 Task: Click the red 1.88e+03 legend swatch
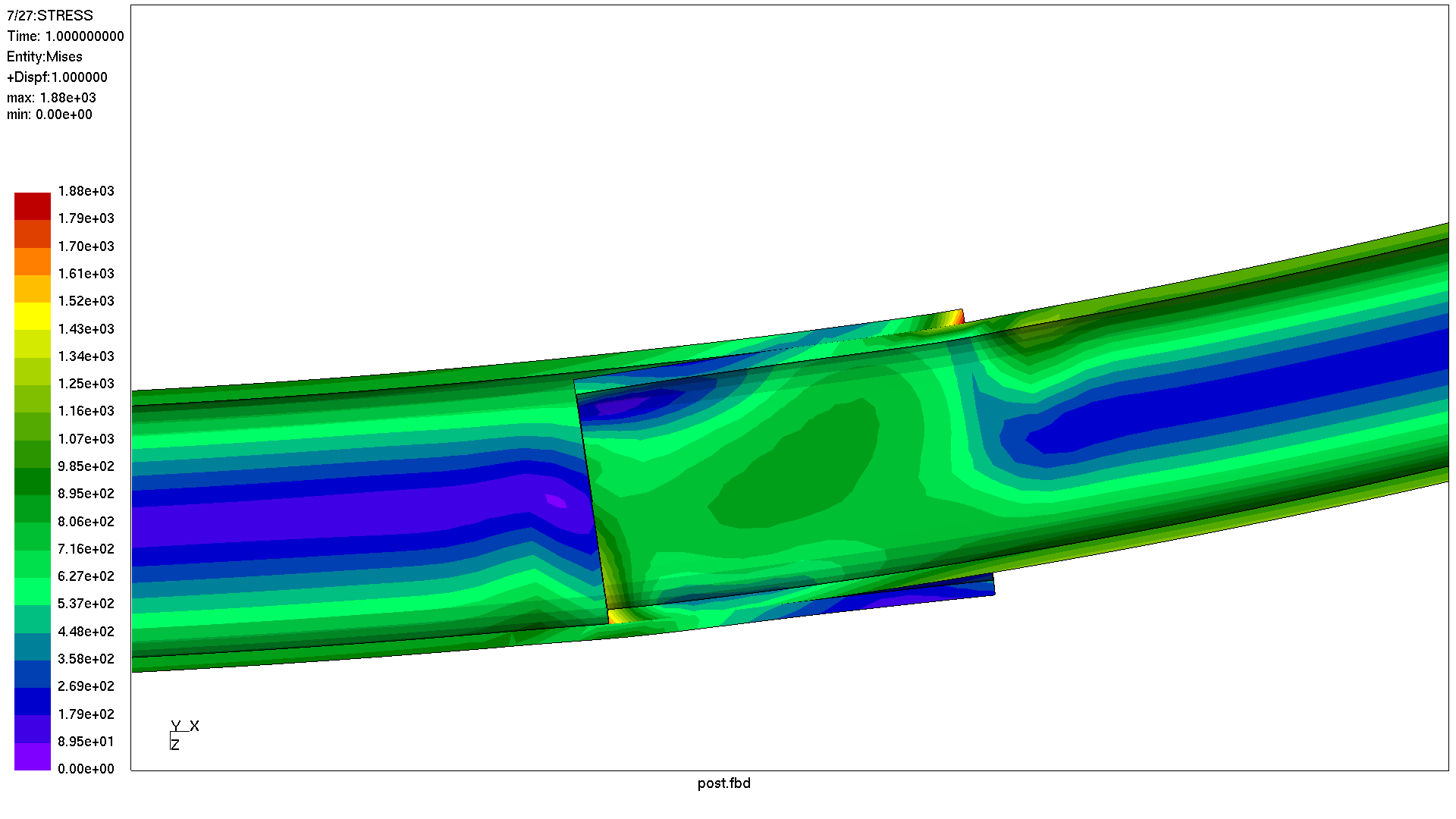coord(33,206)
